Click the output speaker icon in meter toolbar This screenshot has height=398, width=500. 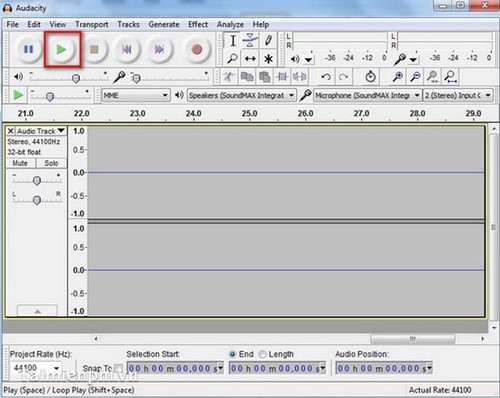(295, 59)
